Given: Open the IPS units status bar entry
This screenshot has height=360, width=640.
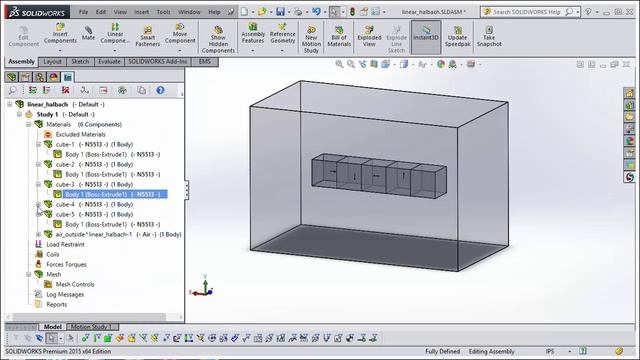Looking at the screenshot, I should point(550,351).
